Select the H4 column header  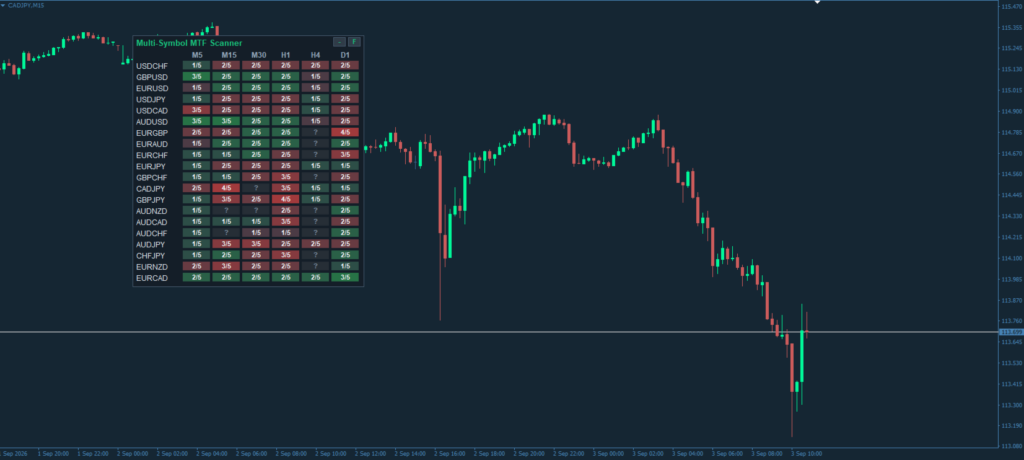click(315, 55)
